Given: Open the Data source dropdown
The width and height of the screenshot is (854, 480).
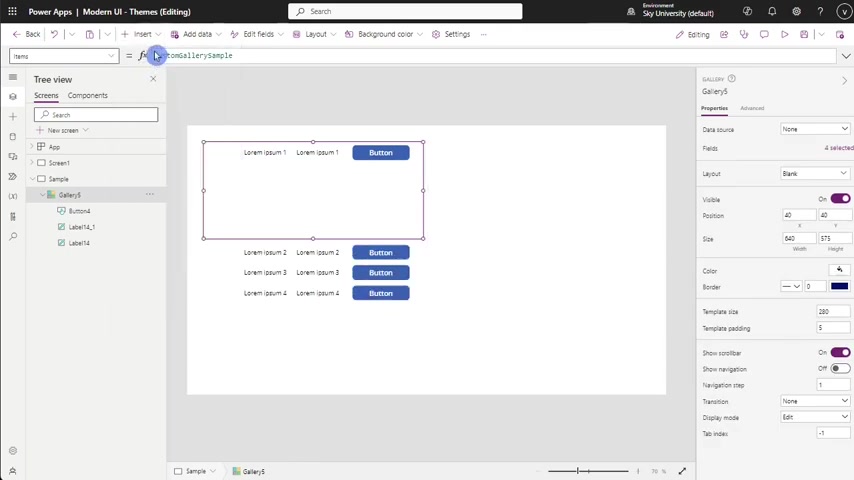Looking at the screenshot, I should [x=815, y=129].
